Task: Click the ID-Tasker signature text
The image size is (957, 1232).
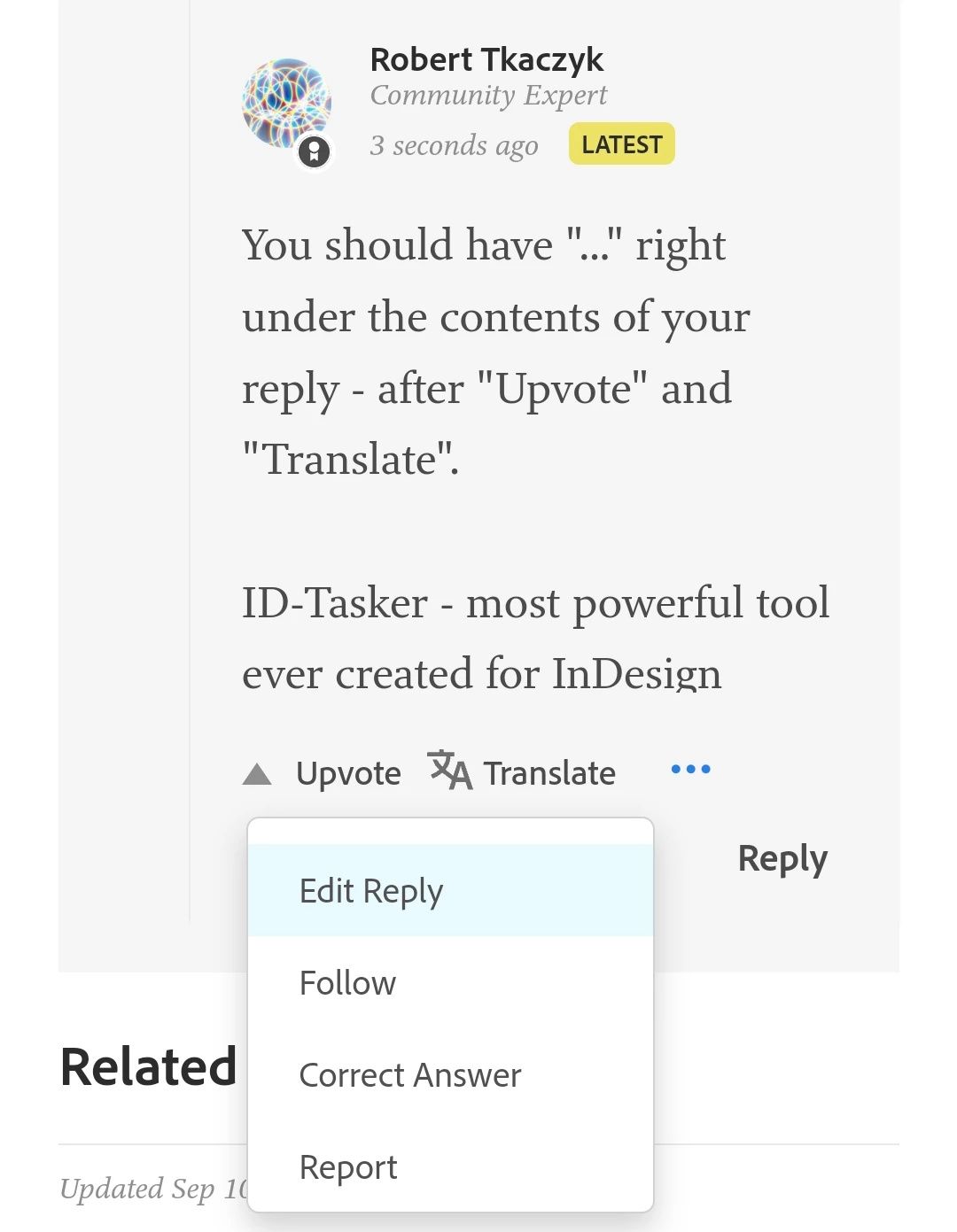Action: click(536, 639)
